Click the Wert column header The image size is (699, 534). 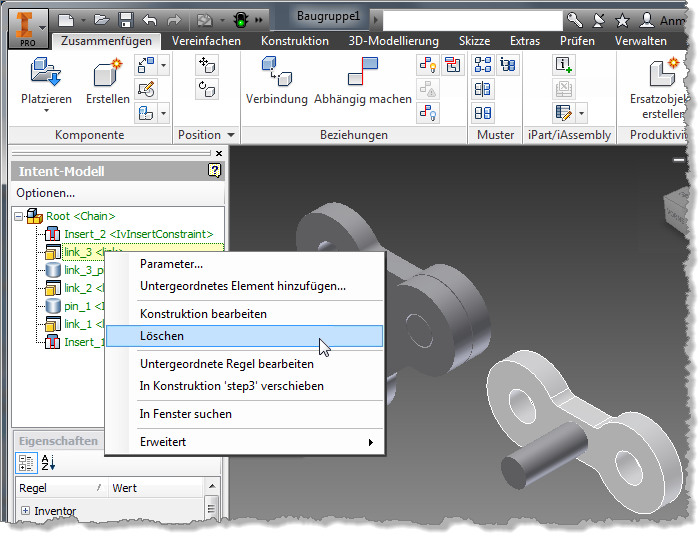coord(156,488)
